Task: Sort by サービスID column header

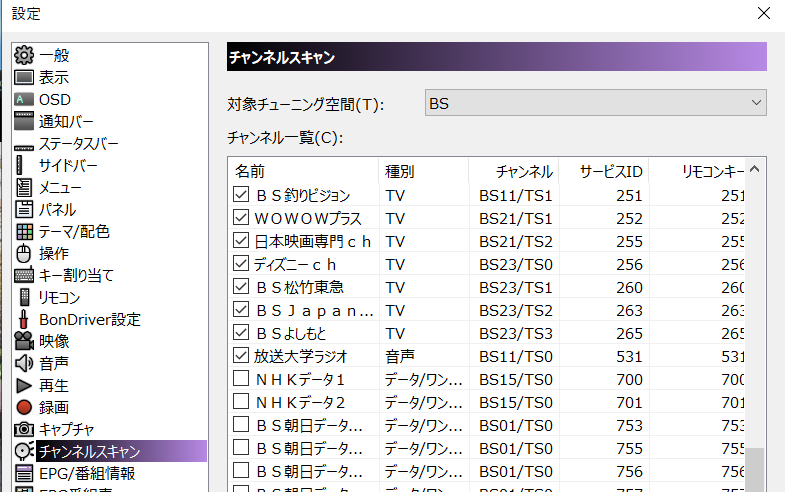Action: coord(604,171)
